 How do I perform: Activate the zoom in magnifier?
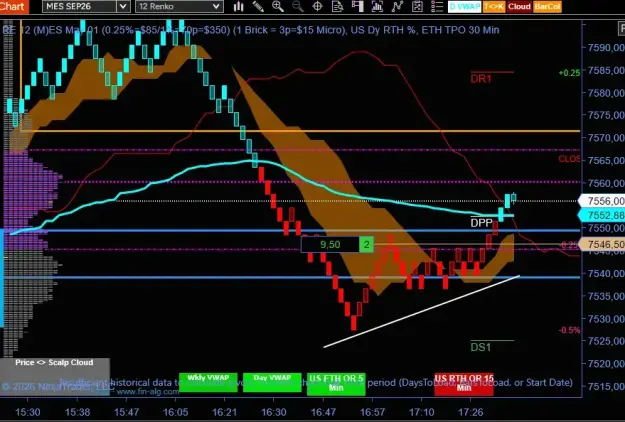coord(278,7)
